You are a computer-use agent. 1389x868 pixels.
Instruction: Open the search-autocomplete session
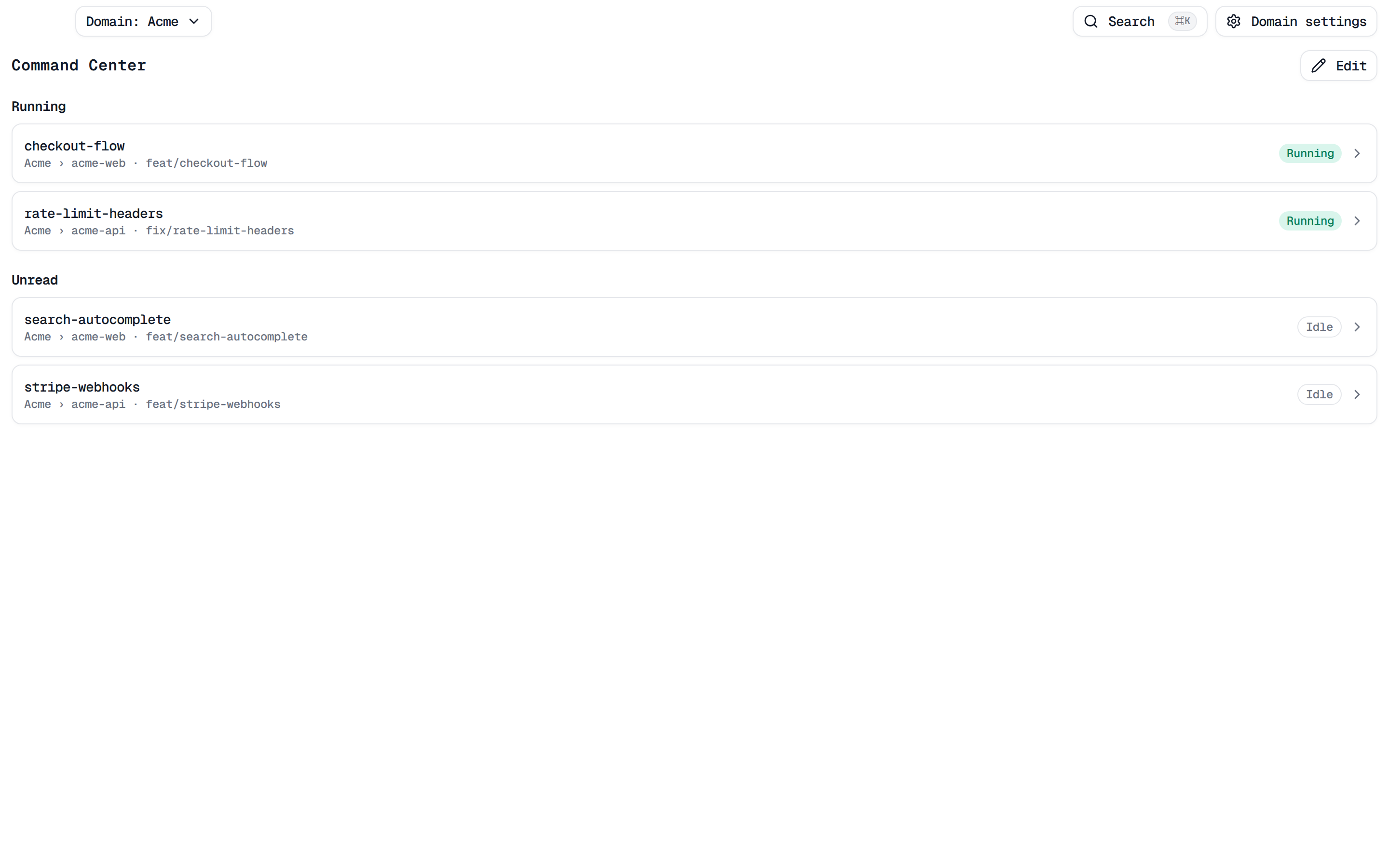pyautogui.click(x=694, y=326)
